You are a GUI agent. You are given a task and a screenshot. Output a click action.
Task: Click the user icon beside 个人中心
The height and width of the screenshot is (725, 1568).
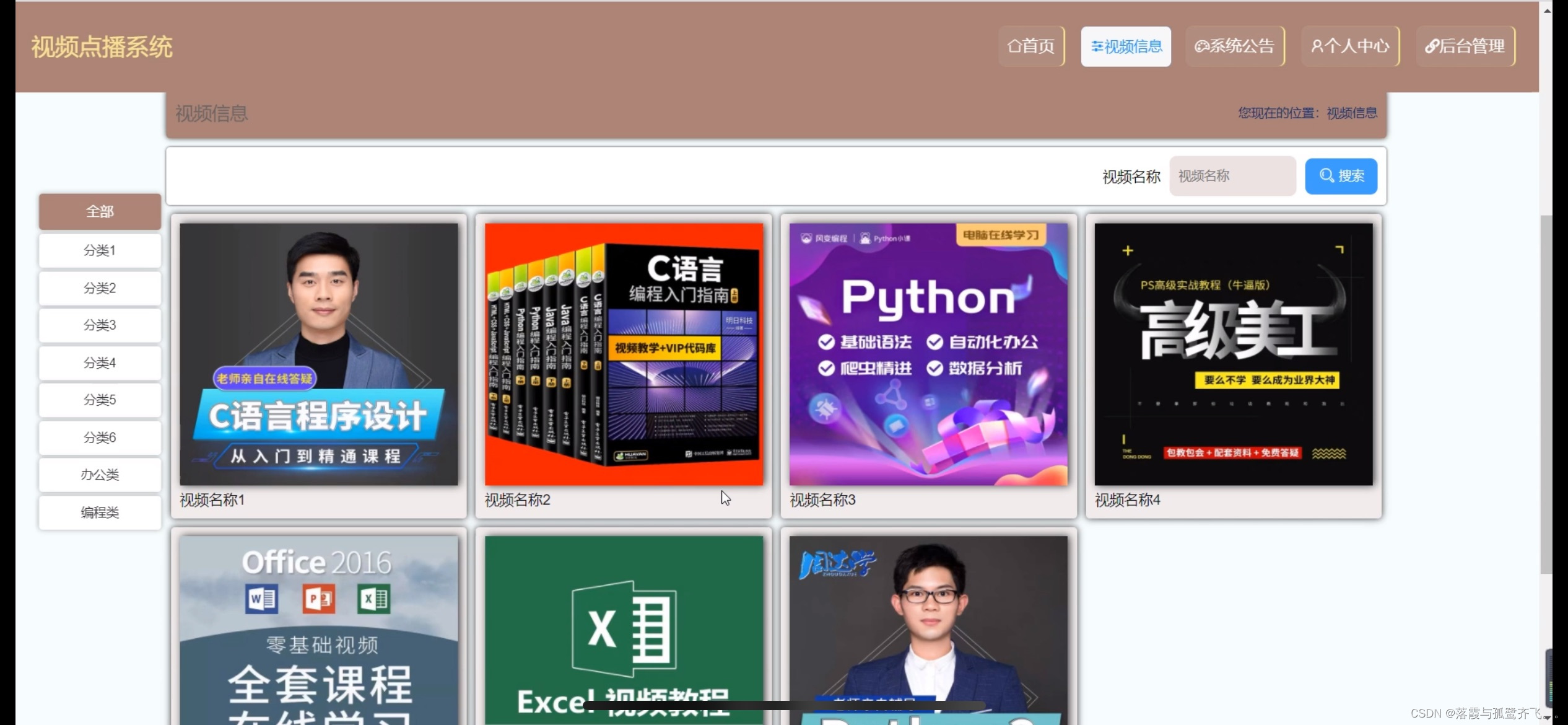(x=1317, y=46)
